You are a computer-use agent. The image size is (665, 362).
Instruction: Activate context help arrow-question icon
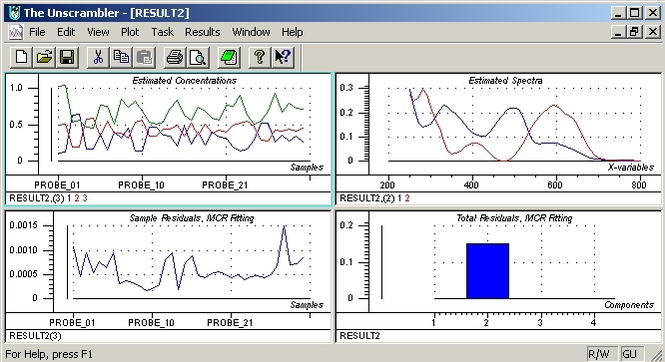click(x=282, y=57)
